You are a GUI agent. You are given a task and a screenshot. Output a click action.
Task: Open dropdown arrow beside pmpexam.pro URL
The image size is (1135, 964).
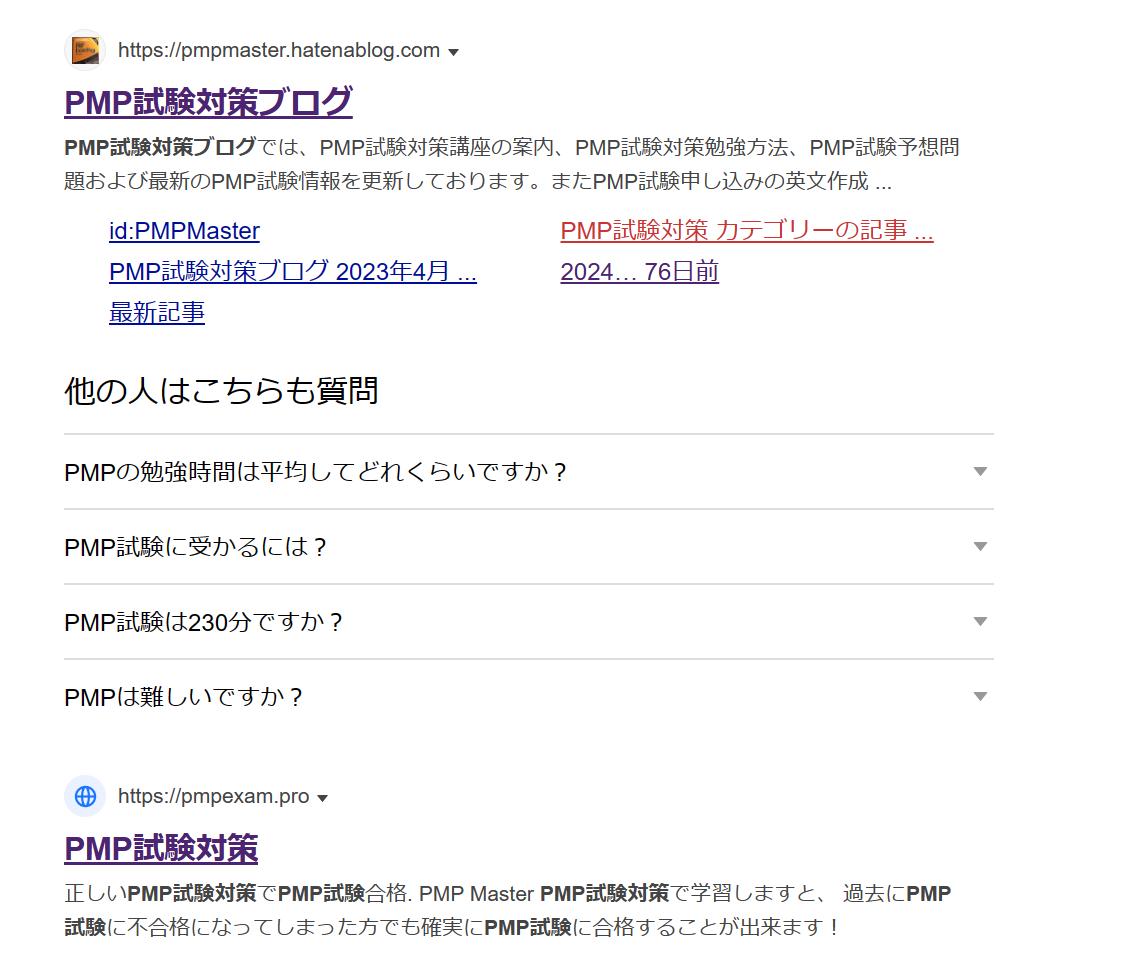point(322,798)
